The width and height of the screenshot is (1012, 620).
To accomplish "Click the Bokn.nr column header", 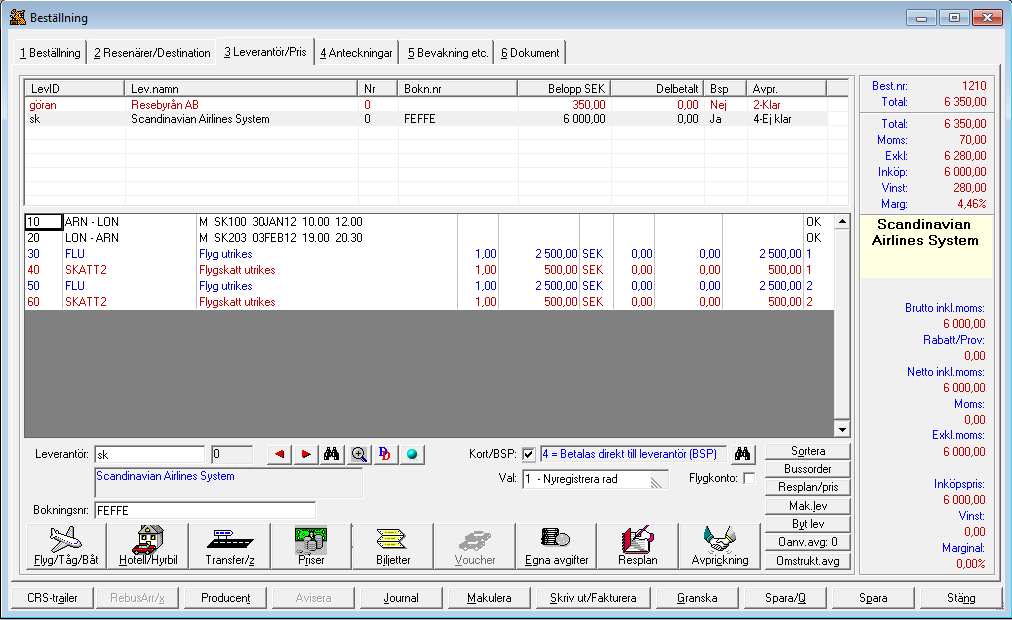I will tap(457, 88).
